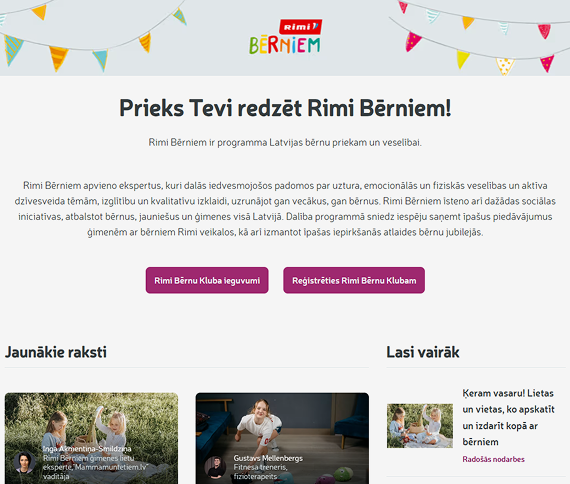The width and height of the screenshot is (570, 484).
Task: Click the Jaunākie raksti heading
Action: click(56, 352)
